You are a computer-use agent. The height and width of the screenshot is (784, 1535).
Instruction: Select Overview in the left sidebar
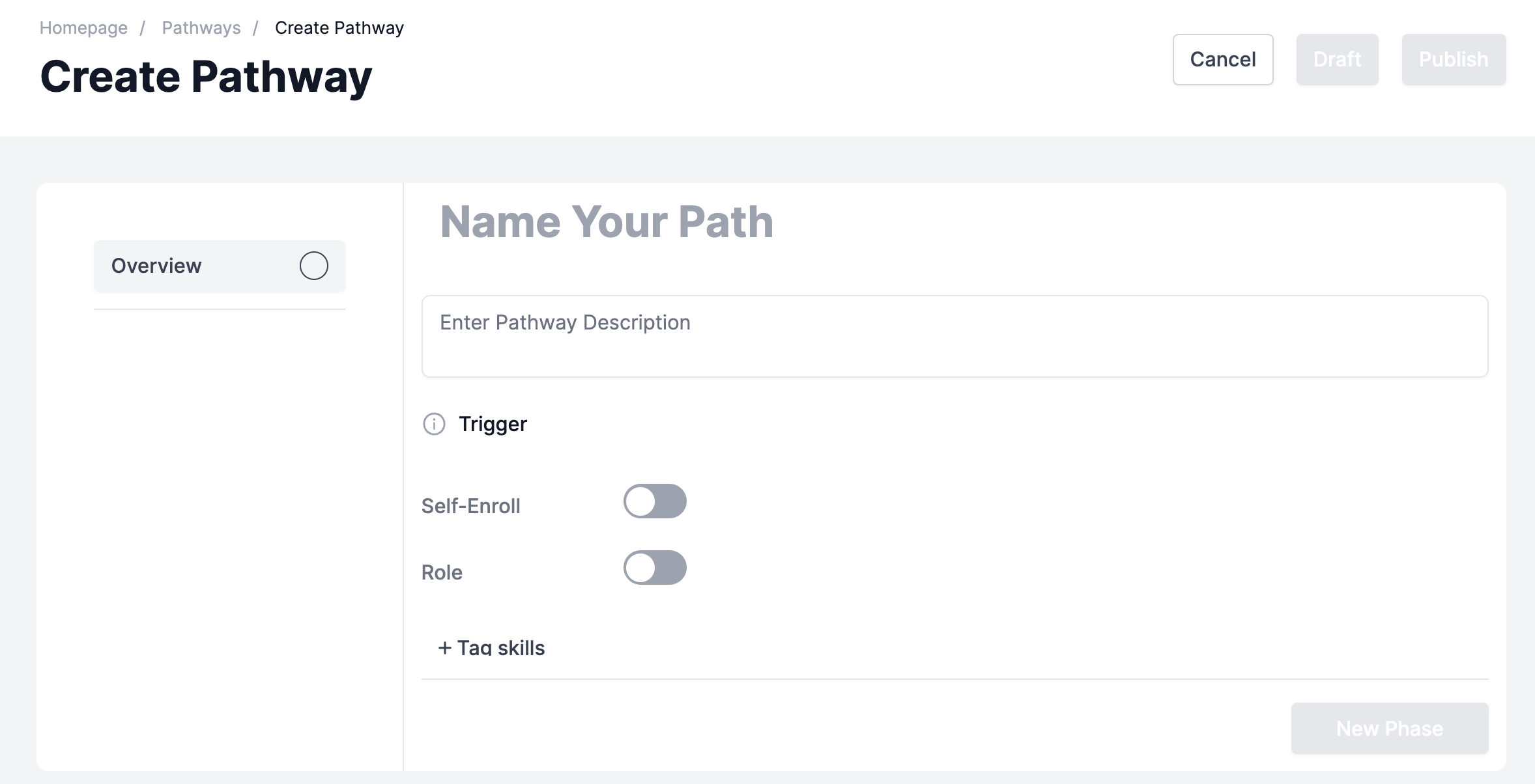click(156, 265)
